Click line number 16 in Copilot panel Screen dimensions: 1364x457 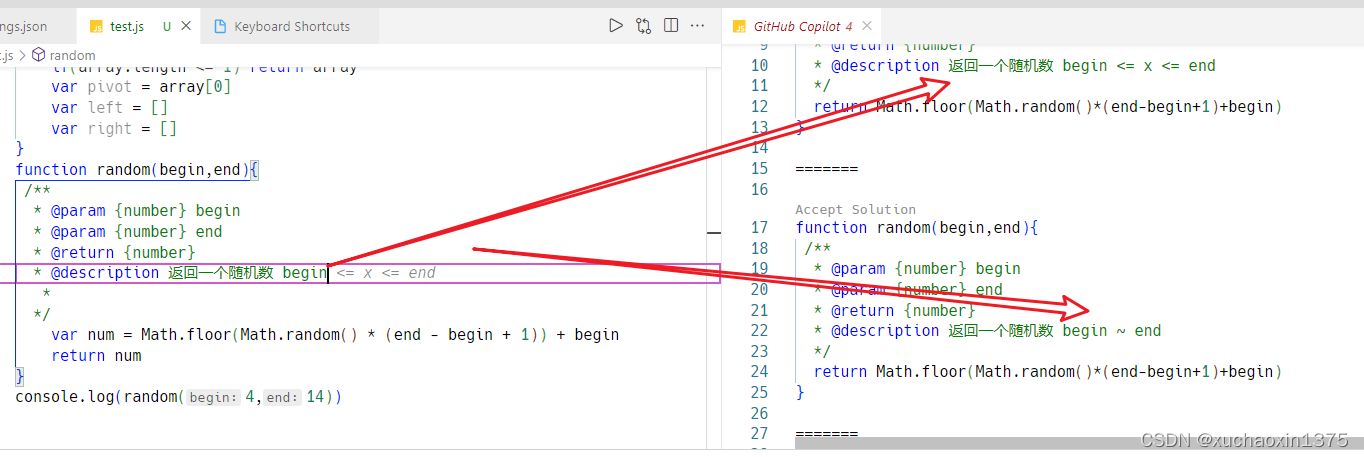point(758,189)
